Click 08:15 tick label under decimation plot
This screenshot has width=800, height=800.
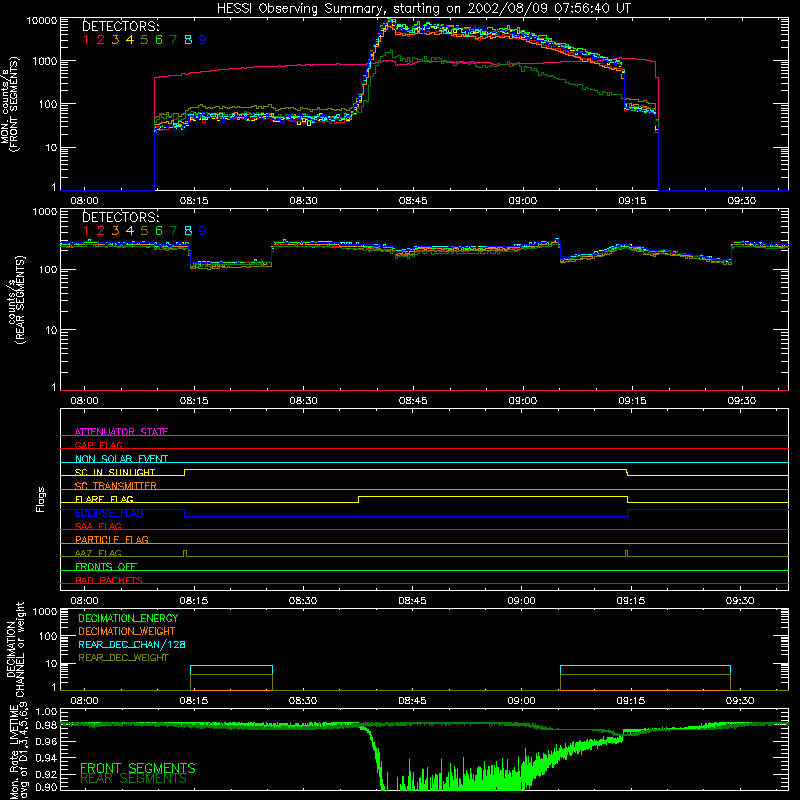[194, 701]
